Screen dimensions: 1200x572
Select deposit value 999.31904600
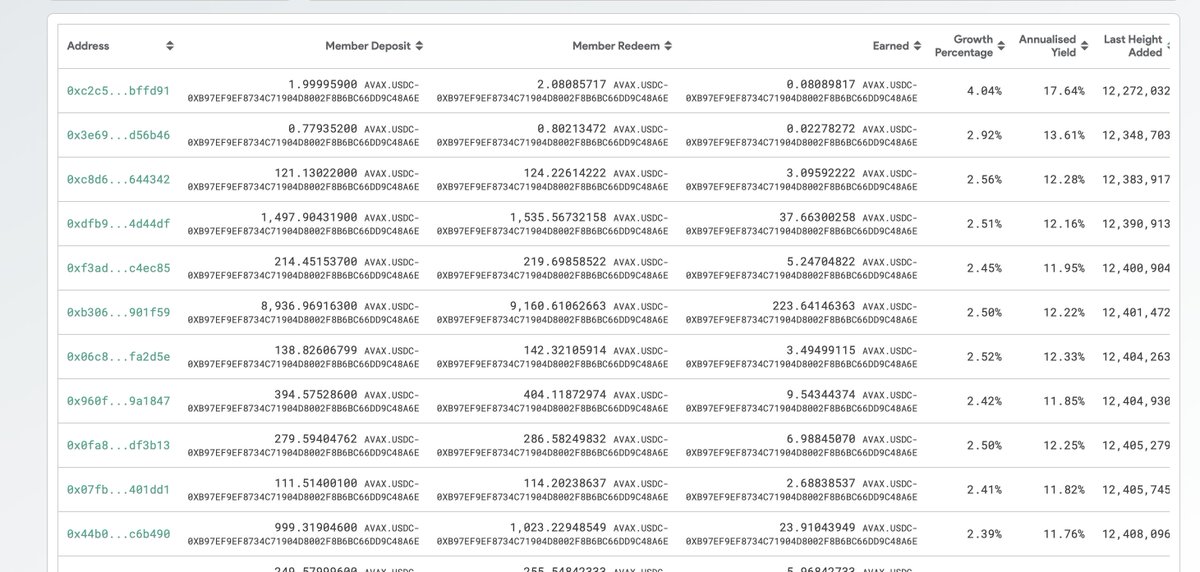pos(314,527)
